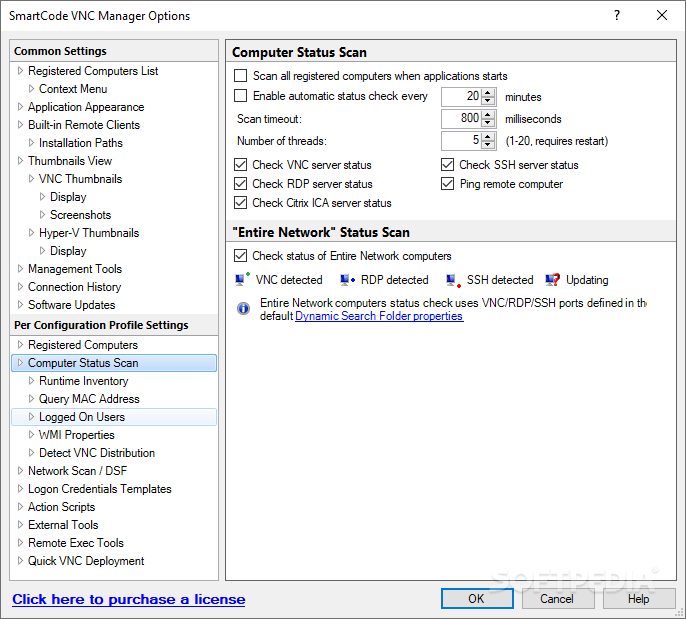The width and height of the screenshot is (686, 619).
Task: Click the RDP detected status icon
Action: [347, 279]
